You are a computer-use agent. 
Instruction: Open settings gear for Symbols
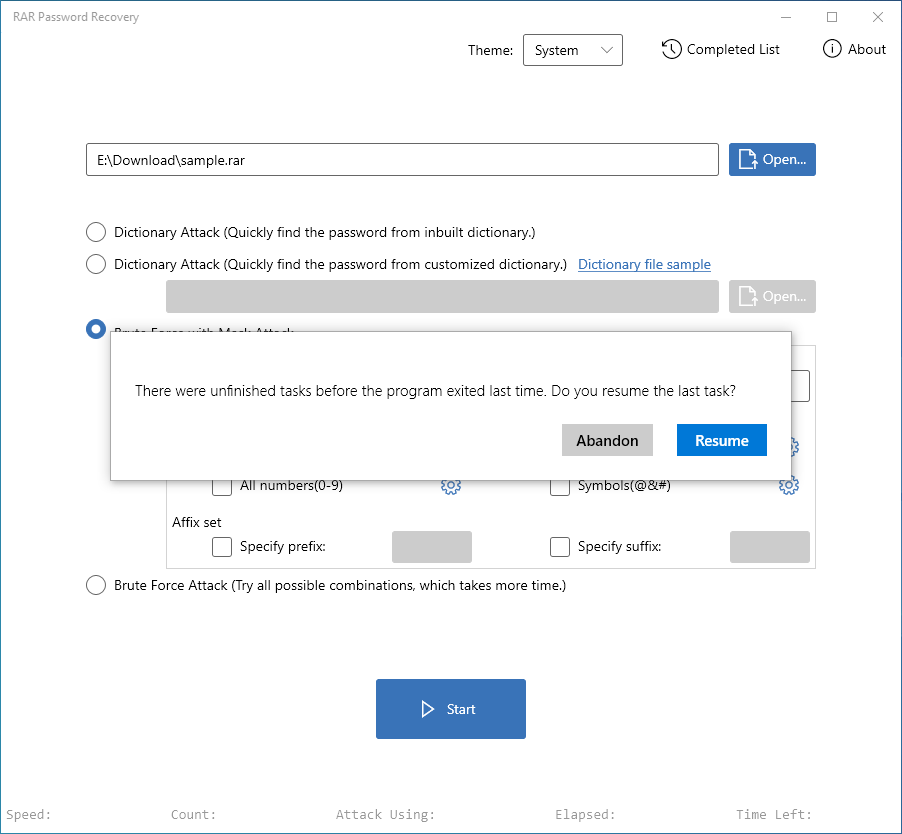[x=789, y=485]
